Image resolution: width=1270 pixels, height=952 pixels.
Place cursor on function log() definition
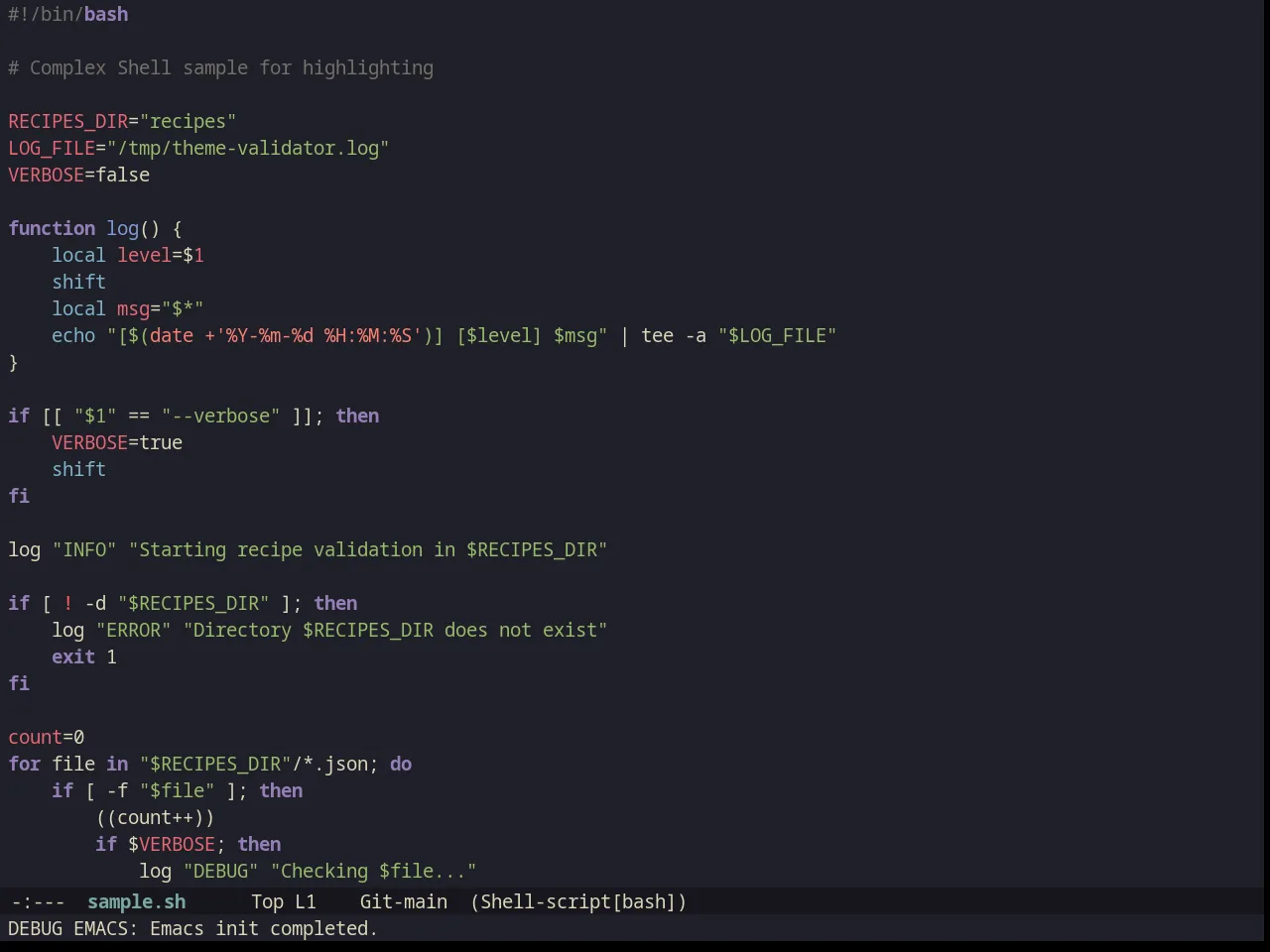coord(95,228)
